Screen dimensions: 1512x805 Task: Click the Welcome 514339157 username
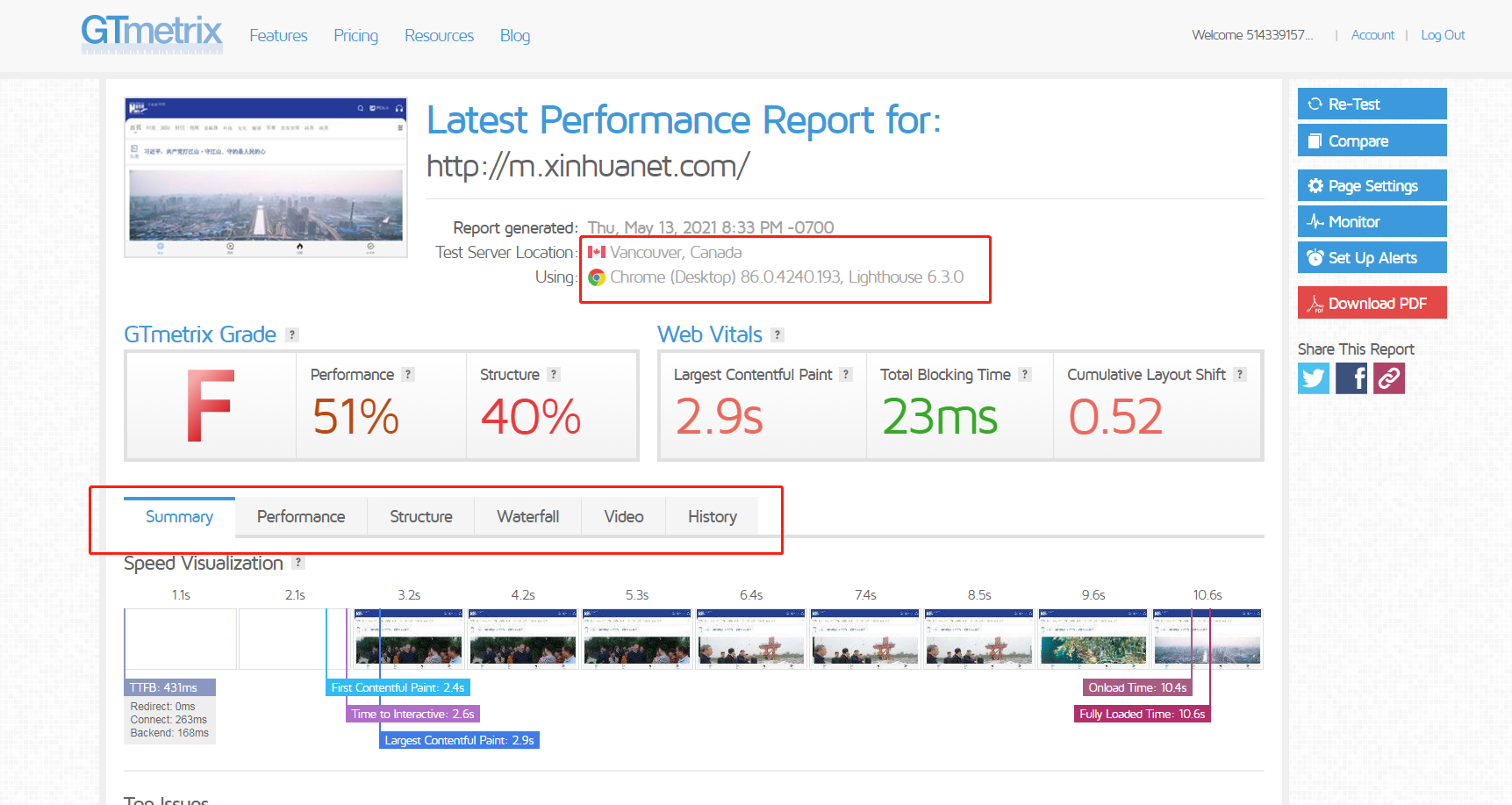1252,35
